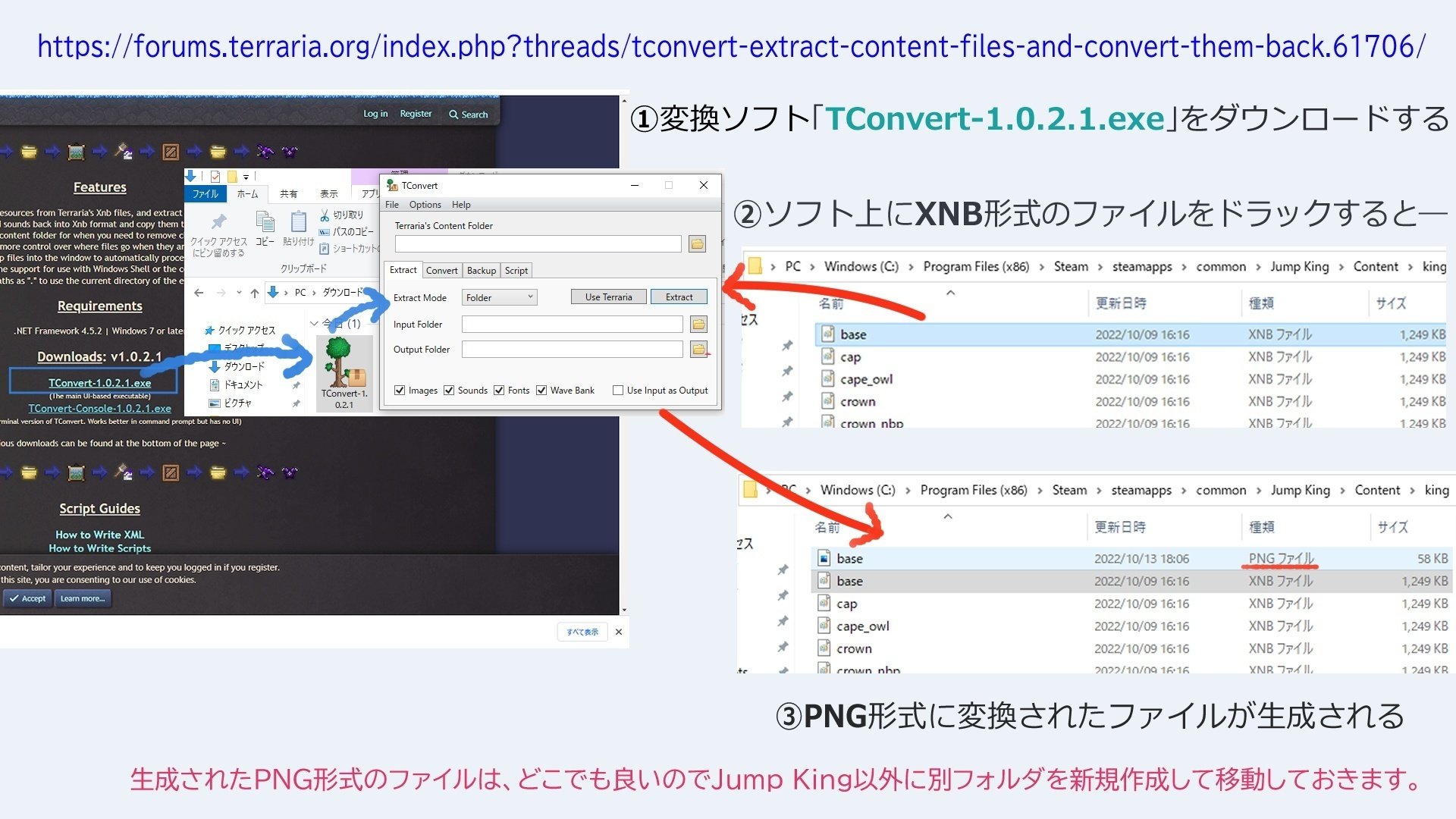This screenshot has height=819, width=1456.
Task: Open the Explorer 表示 ribbon tab
Action: 329,194
